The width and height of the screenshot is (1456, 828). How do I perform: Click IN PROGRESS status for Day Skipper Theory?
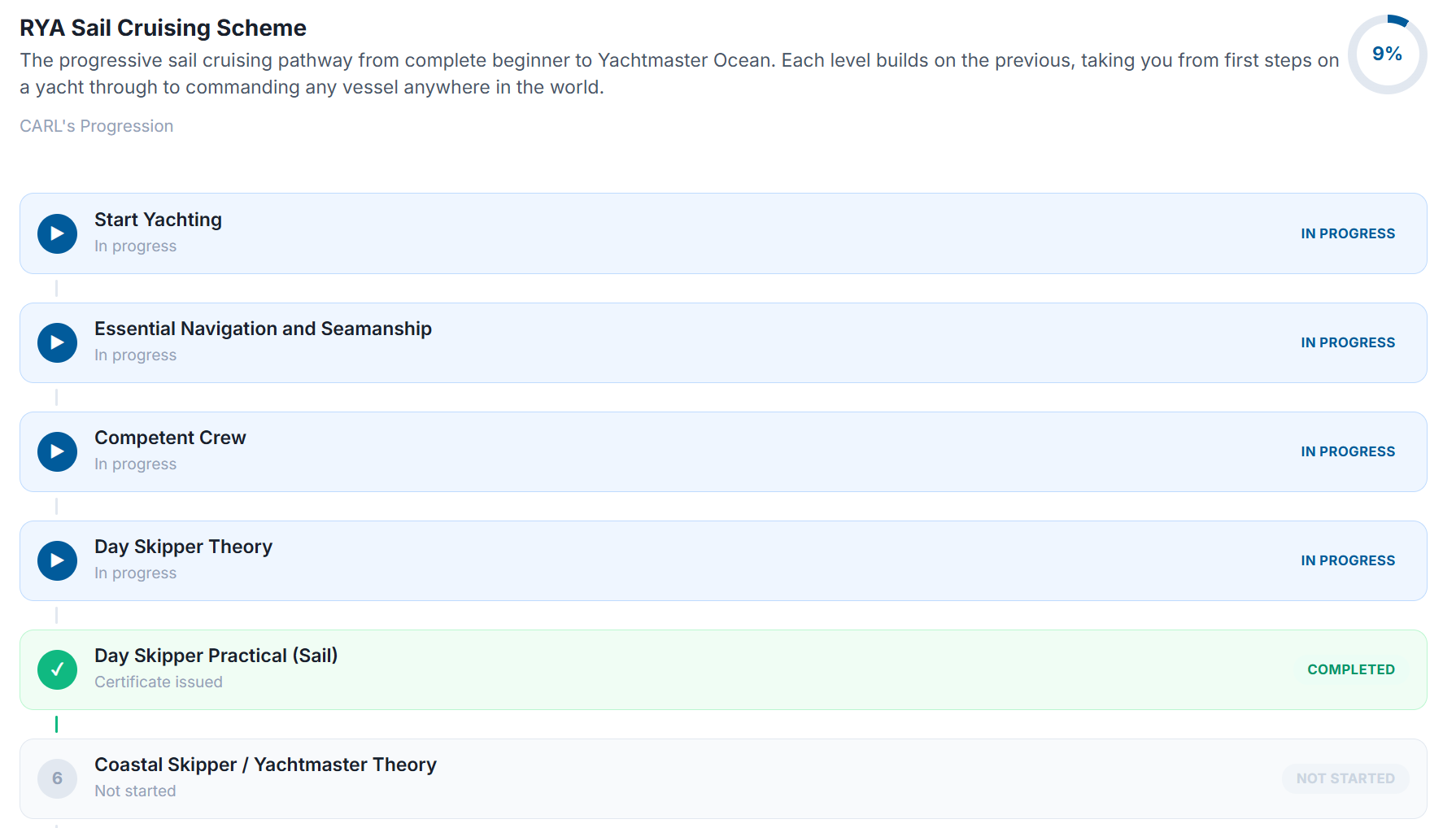pos(1348,560)
